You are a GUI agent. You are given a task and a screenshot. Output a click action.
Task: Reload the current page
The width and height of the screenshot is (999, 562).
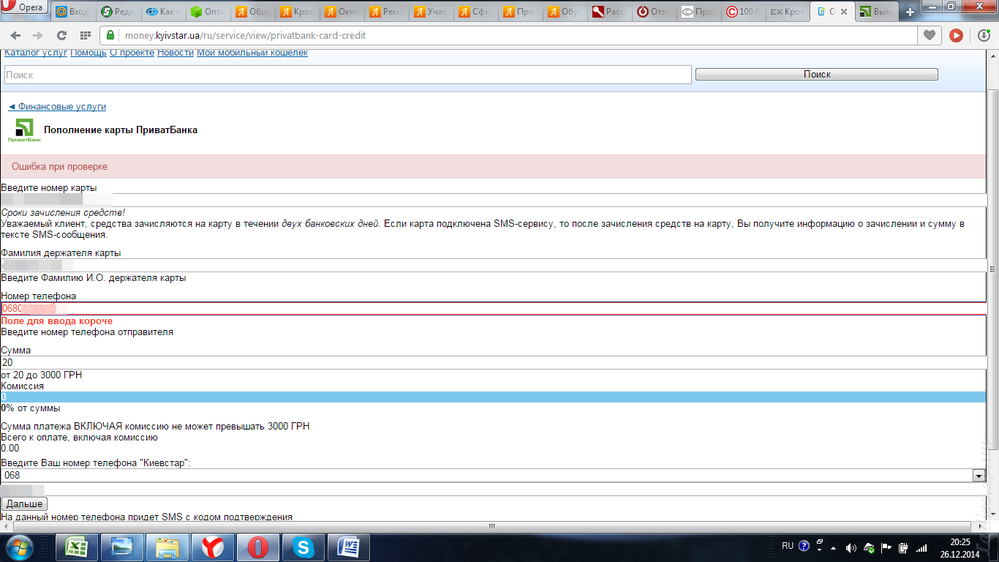pyautogui.click(x=61, y=36)
